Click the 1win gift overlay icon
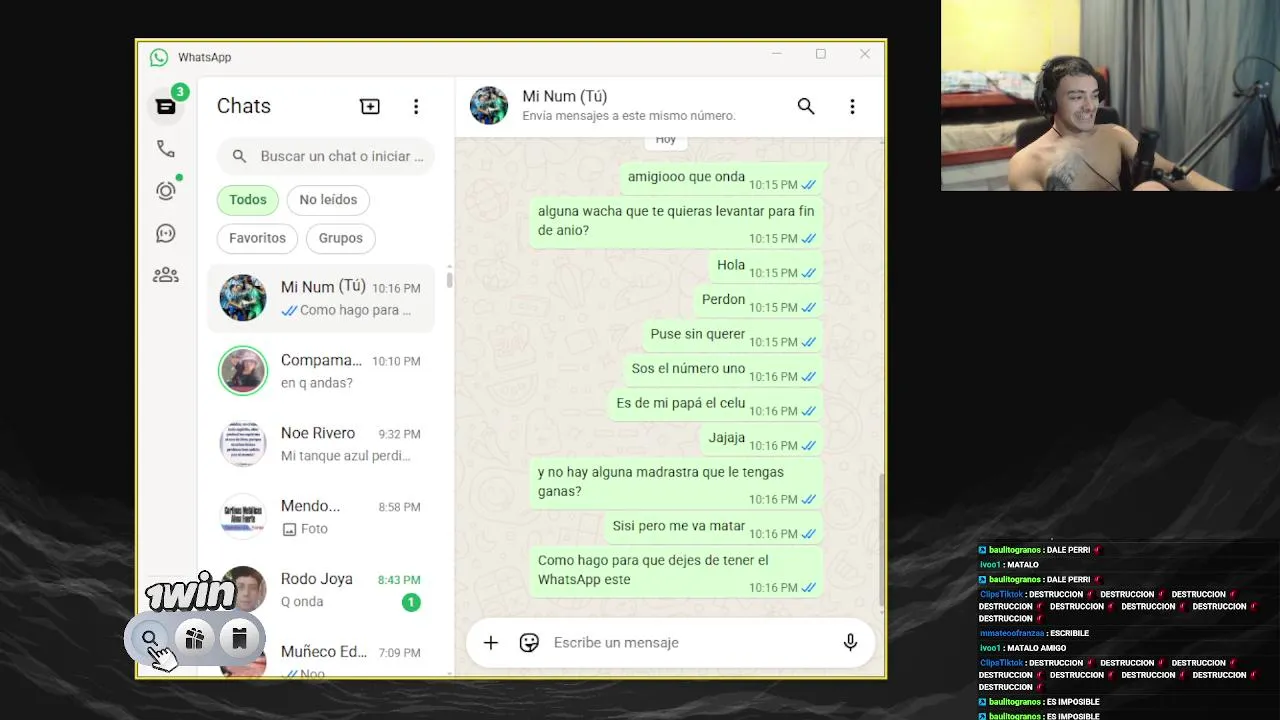Screen dimensions: 1280x720 (x=195, y=638)
